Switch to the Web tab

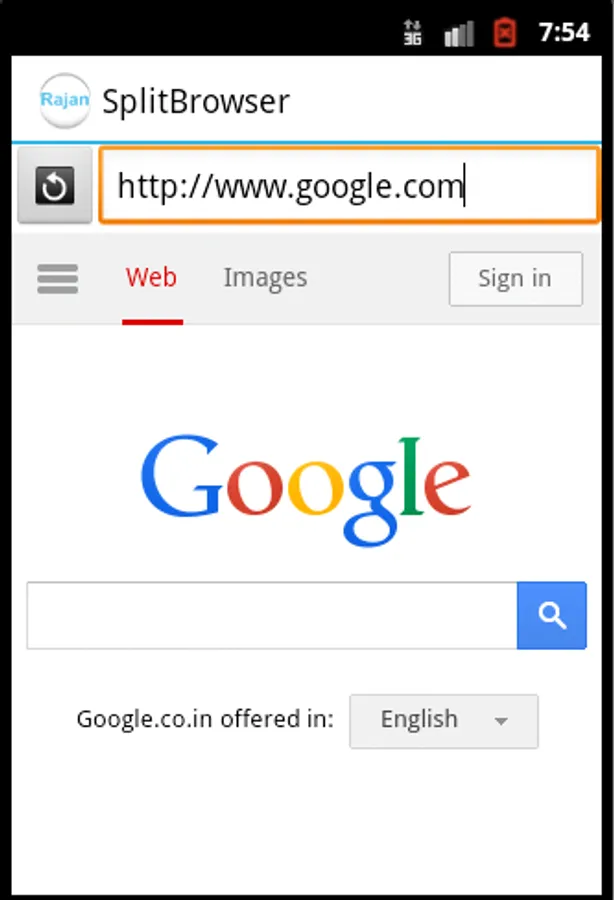(151, 277)
